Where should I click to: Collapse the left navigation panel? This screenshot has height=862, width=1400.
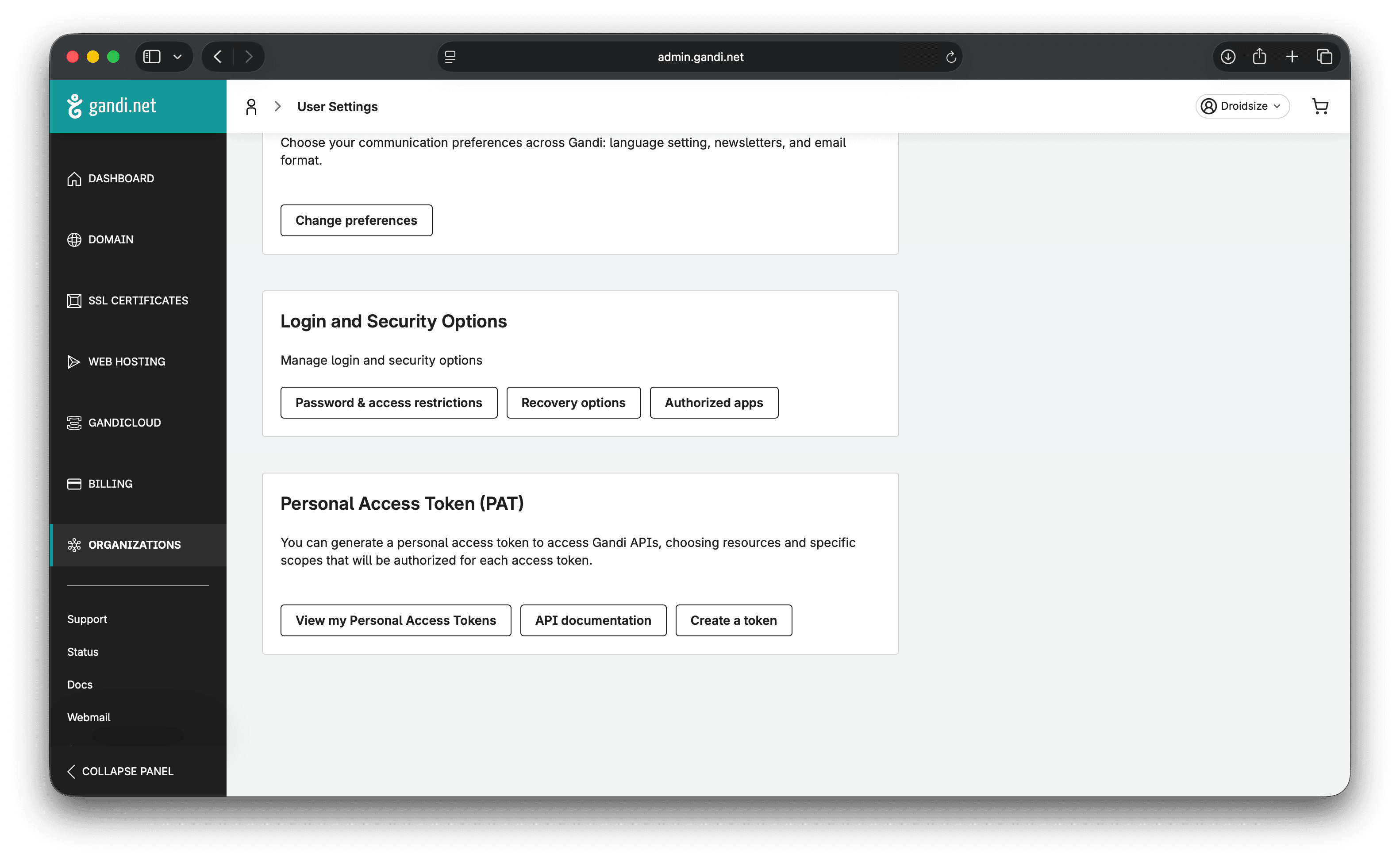click(x=120, y=771)
